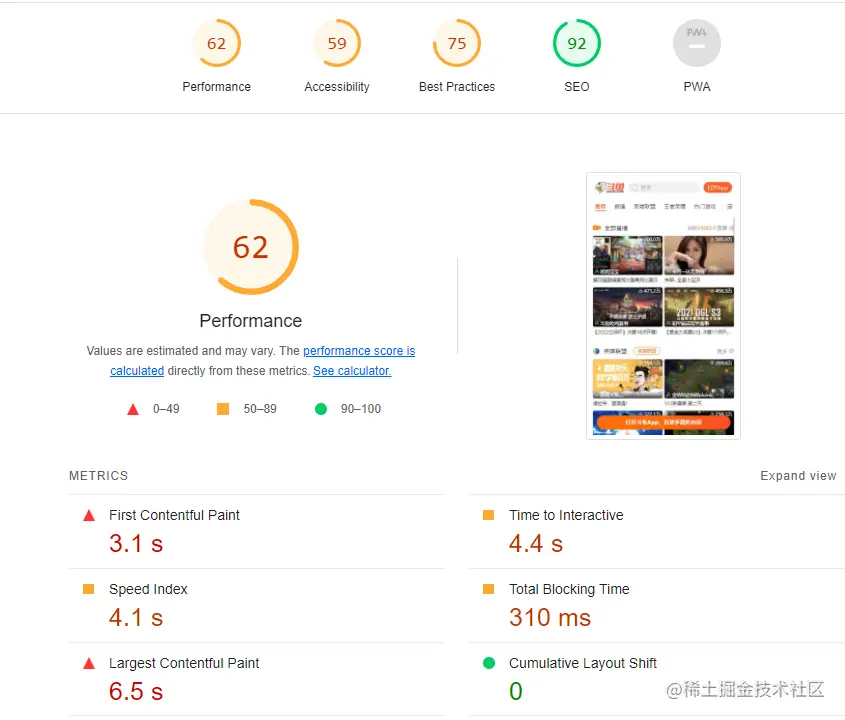Click the orange square beside Time to Interactive
The height and width of the screenshot is (720, 845).
[488, 515]
